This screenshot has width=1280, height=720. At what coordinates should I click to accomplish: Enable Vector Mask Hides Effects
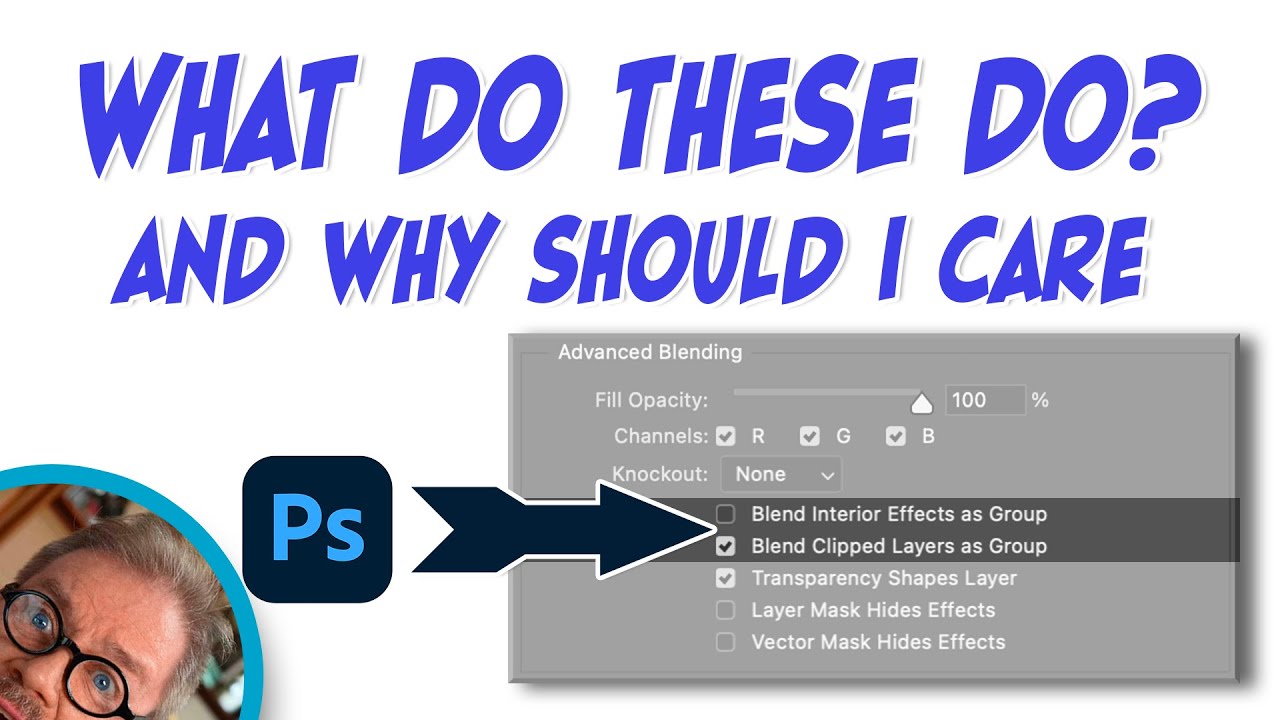click(x=726, y=643)
